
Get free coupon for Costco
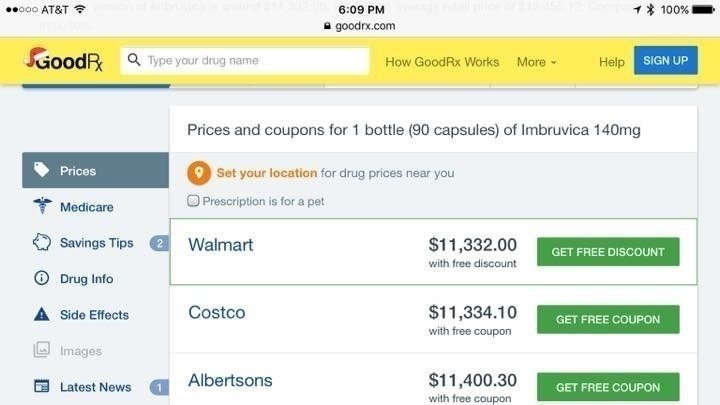pyautogui.click(x=608, y=320)
